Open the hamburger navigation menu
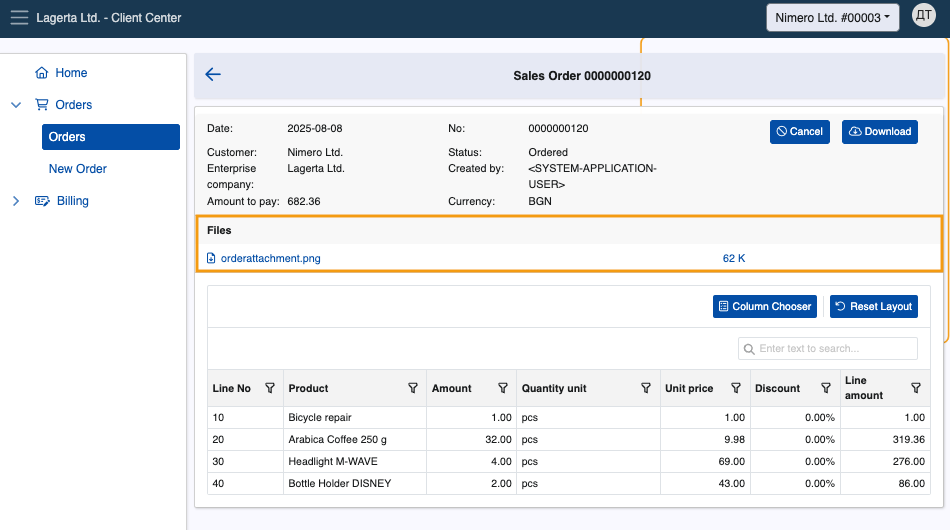Image resolution: width=950 pixels, height=530 pixels. point(19,18)
